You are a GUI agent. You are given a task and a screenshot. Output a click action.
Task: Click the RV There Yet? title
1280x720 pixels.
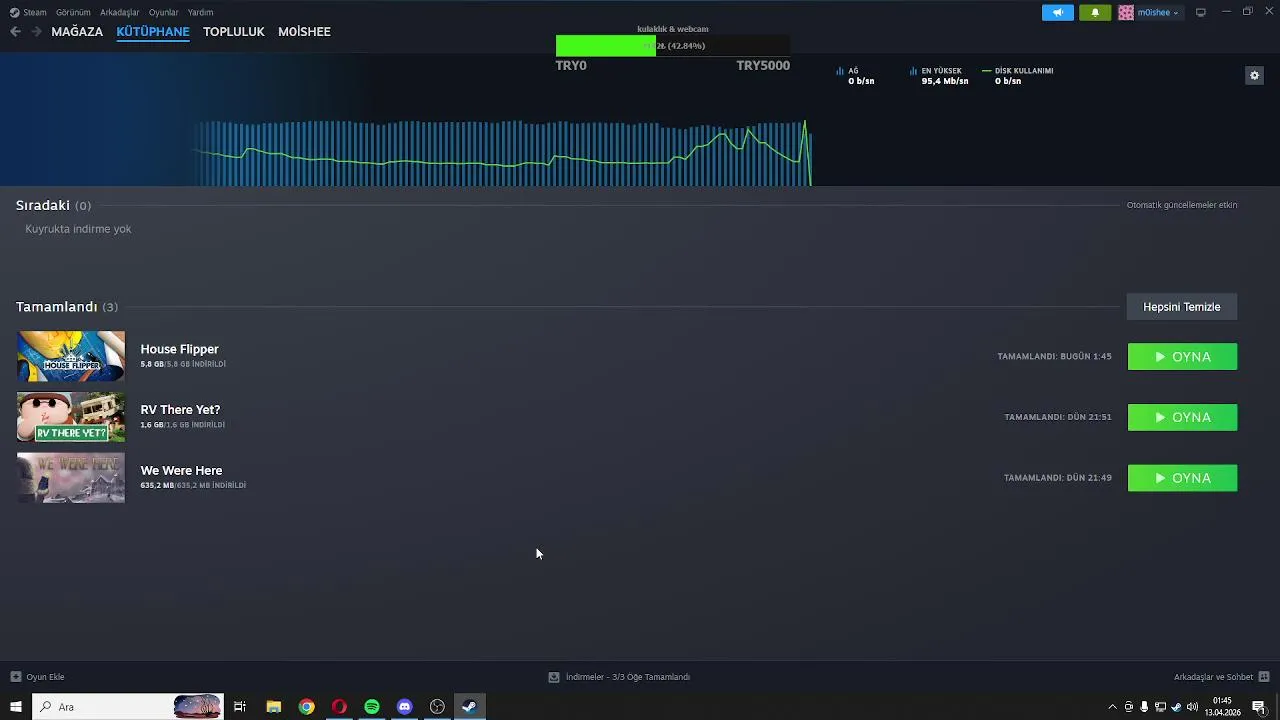pyautogui.click(x=180, y=410)
